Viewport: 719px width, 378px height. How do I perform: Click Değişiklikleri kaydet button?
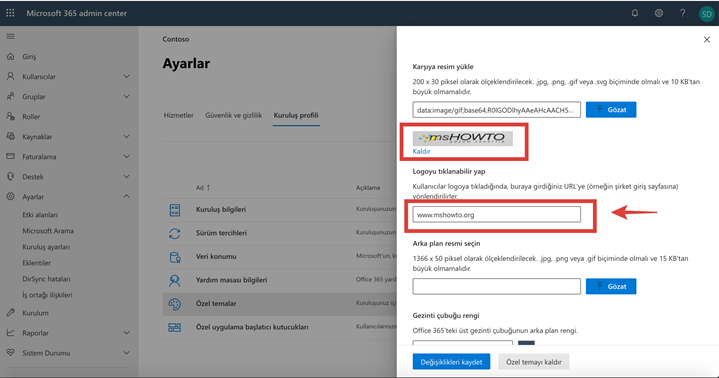[451, 362]
